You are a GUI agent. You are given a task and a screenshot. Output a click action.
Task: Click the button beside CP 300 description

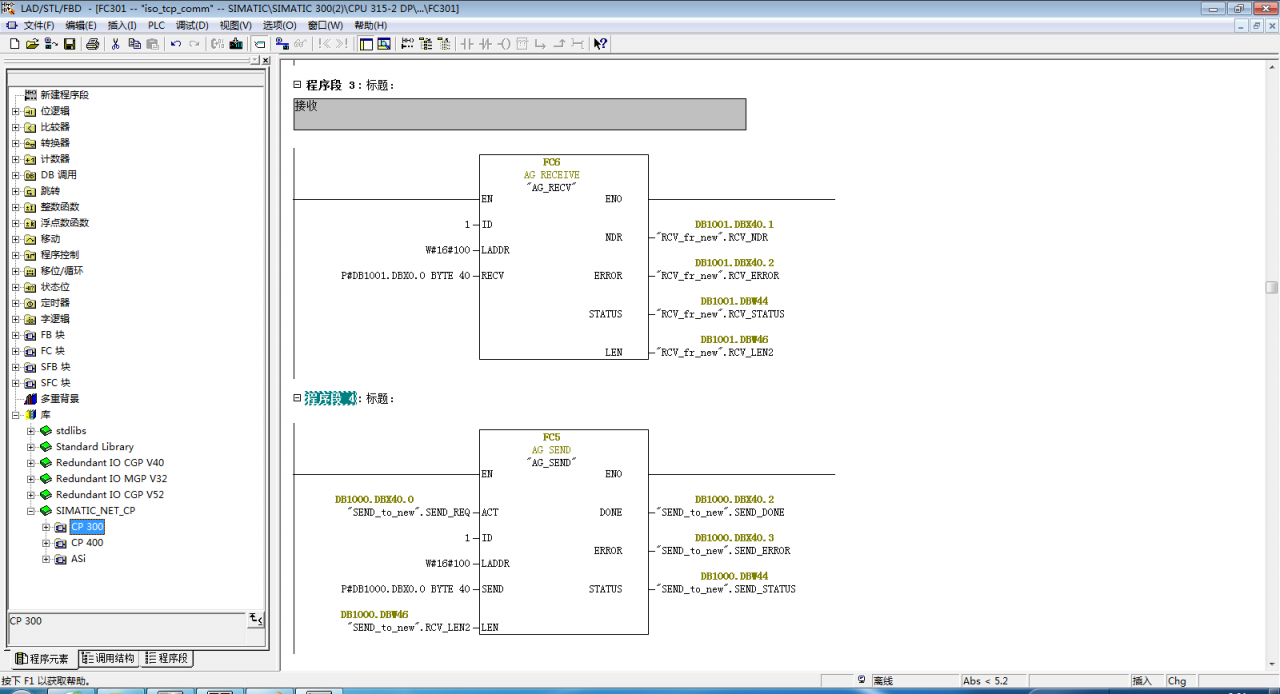point(256,620)
